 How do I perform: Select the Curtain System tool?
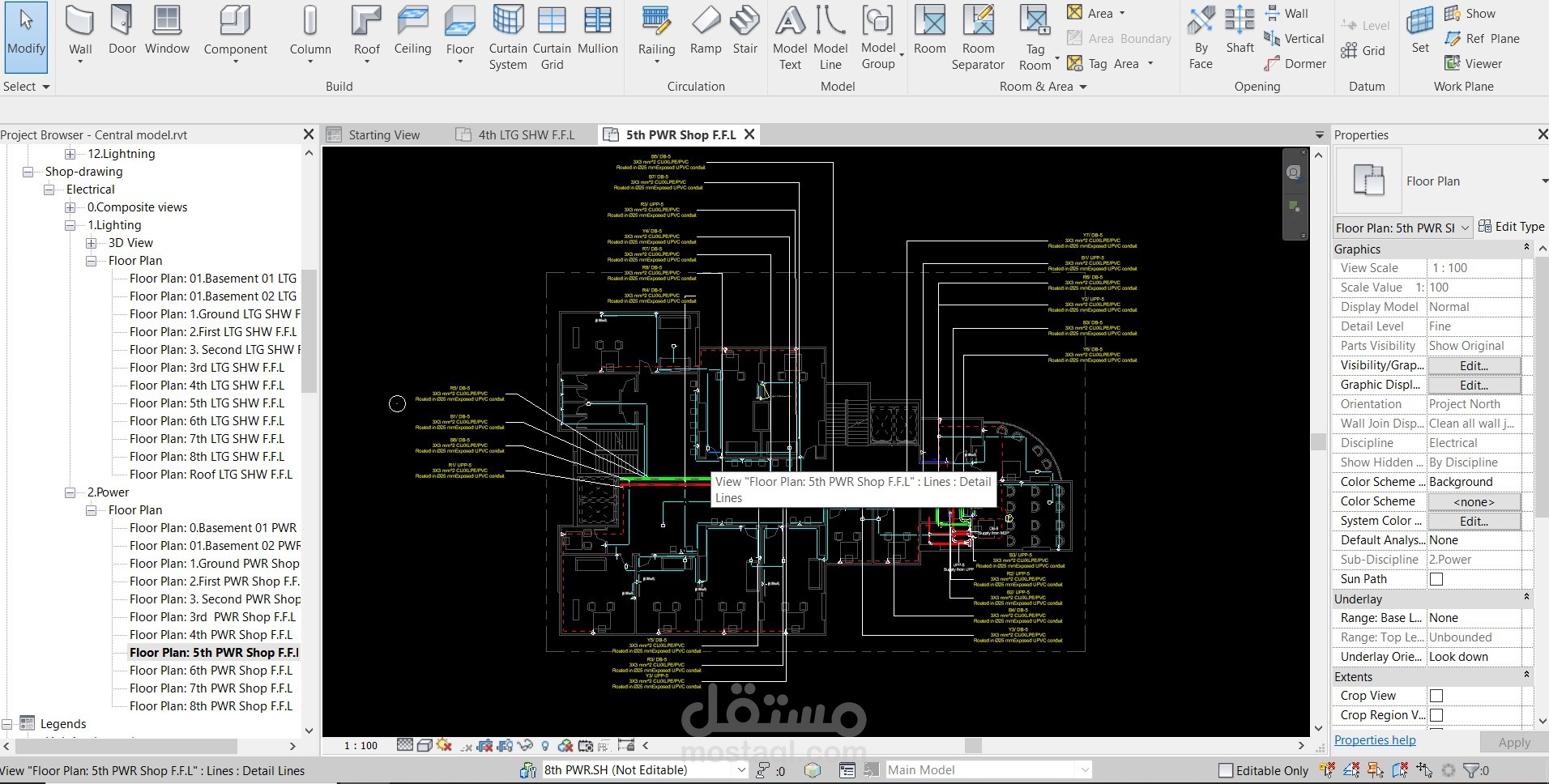coord(508,37)
